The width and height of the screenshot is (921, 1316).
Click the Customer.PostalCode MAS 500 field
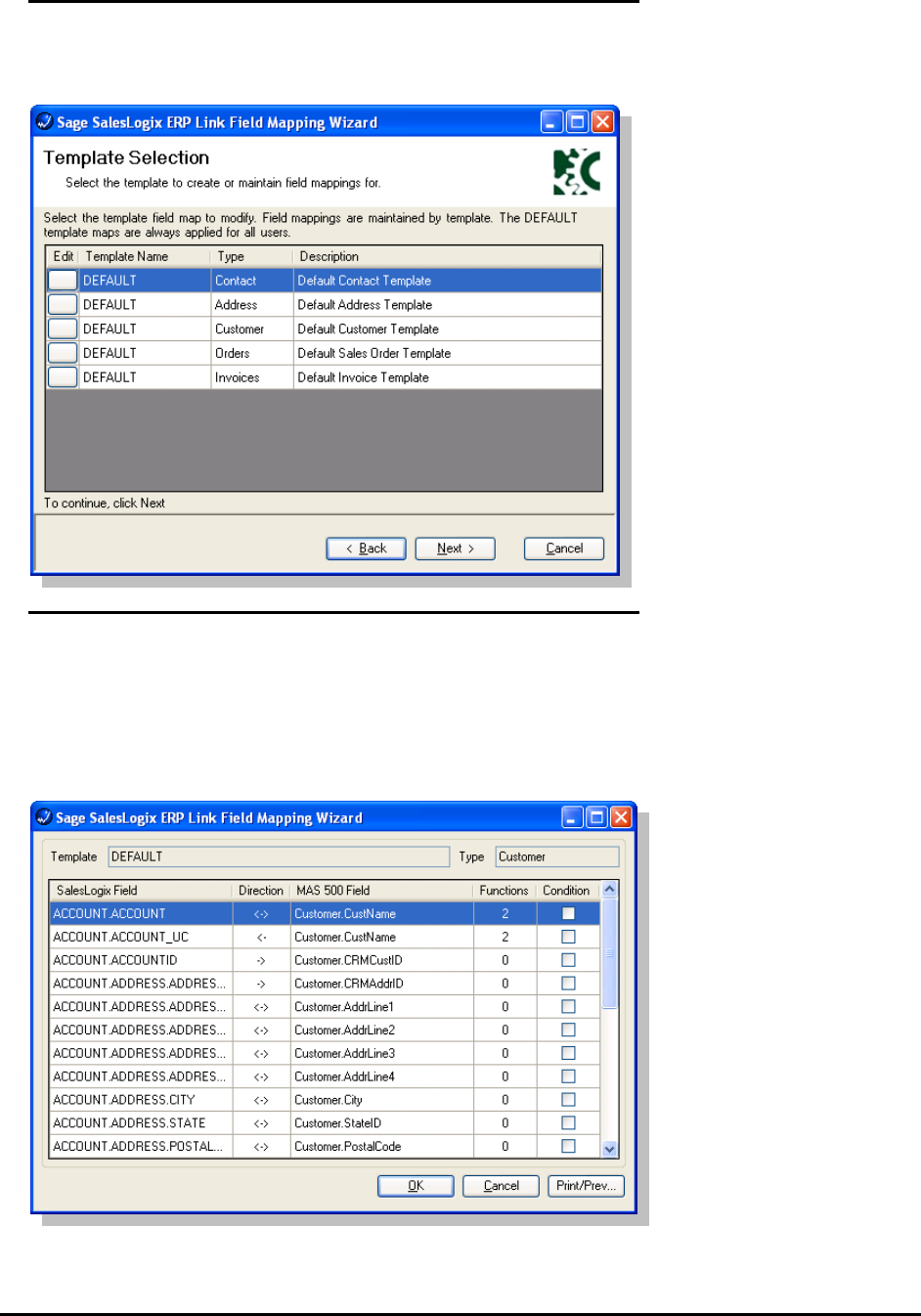coord(381,1146)
